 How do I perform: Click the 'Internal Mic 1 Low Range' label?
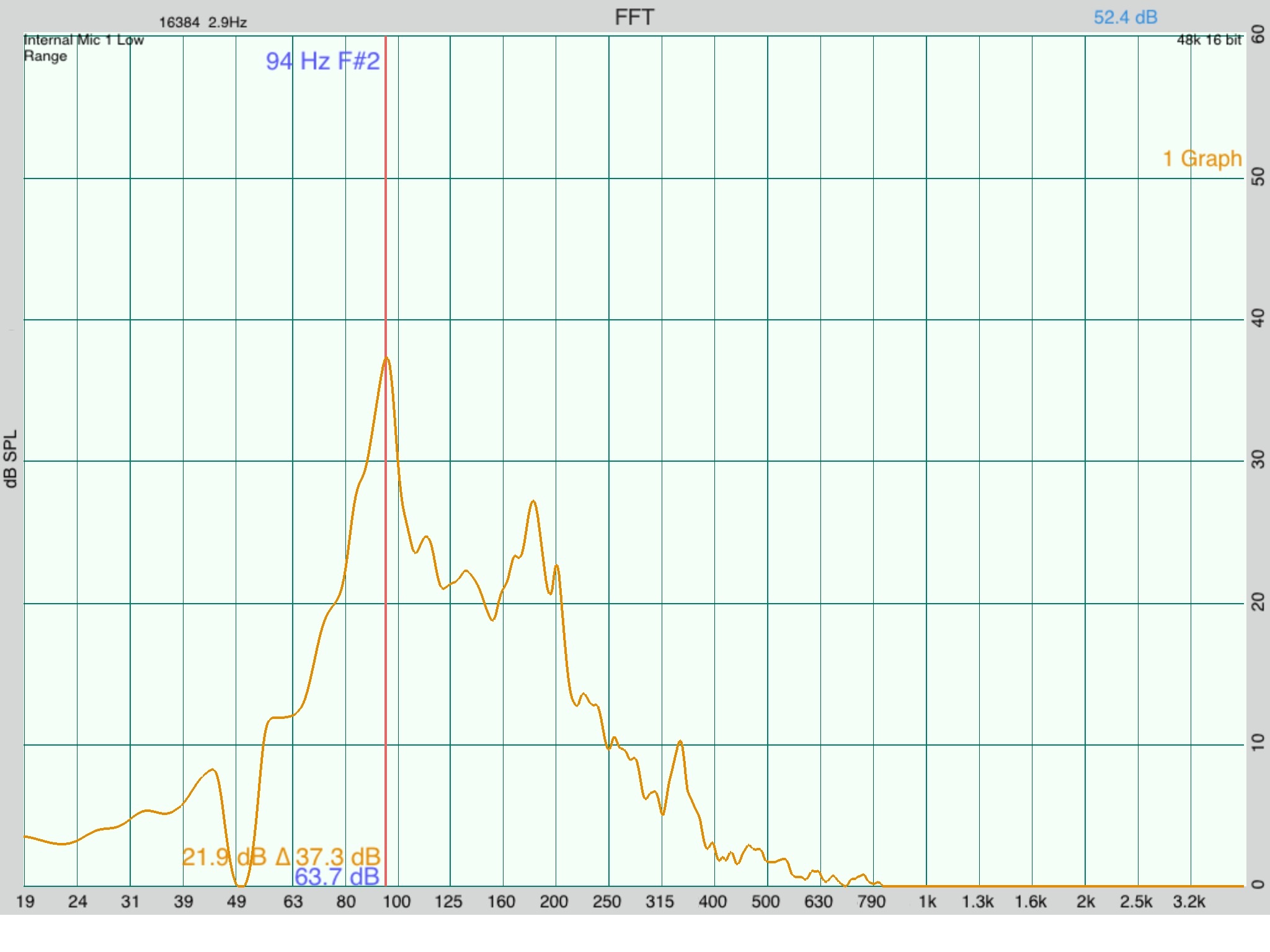83,48
